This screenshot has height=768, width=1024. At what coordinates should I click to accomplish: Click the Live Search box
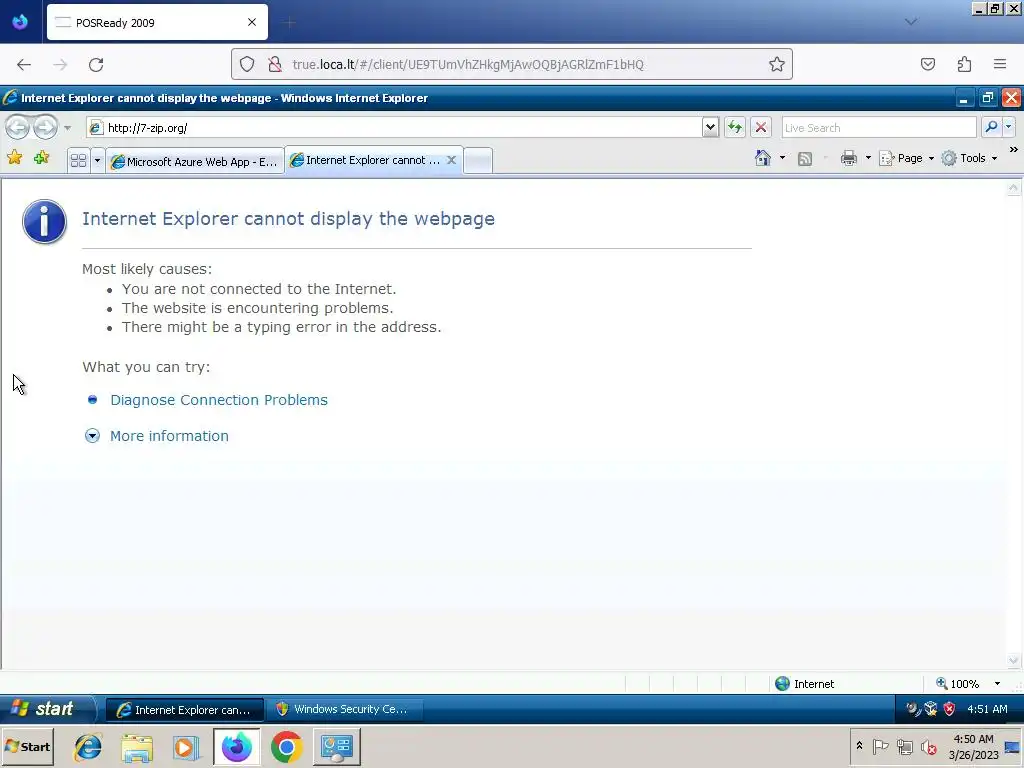pos(878,127)
